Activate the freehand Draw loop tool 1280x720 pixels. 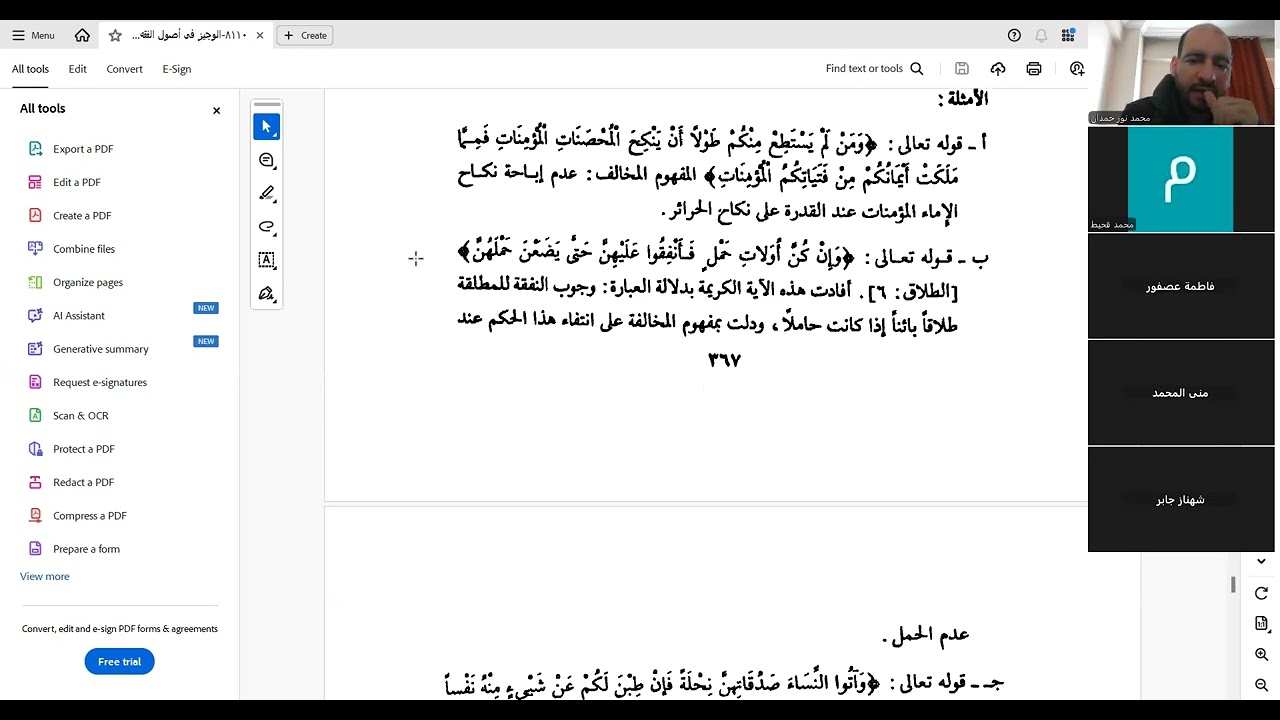(x=266, y=227)
